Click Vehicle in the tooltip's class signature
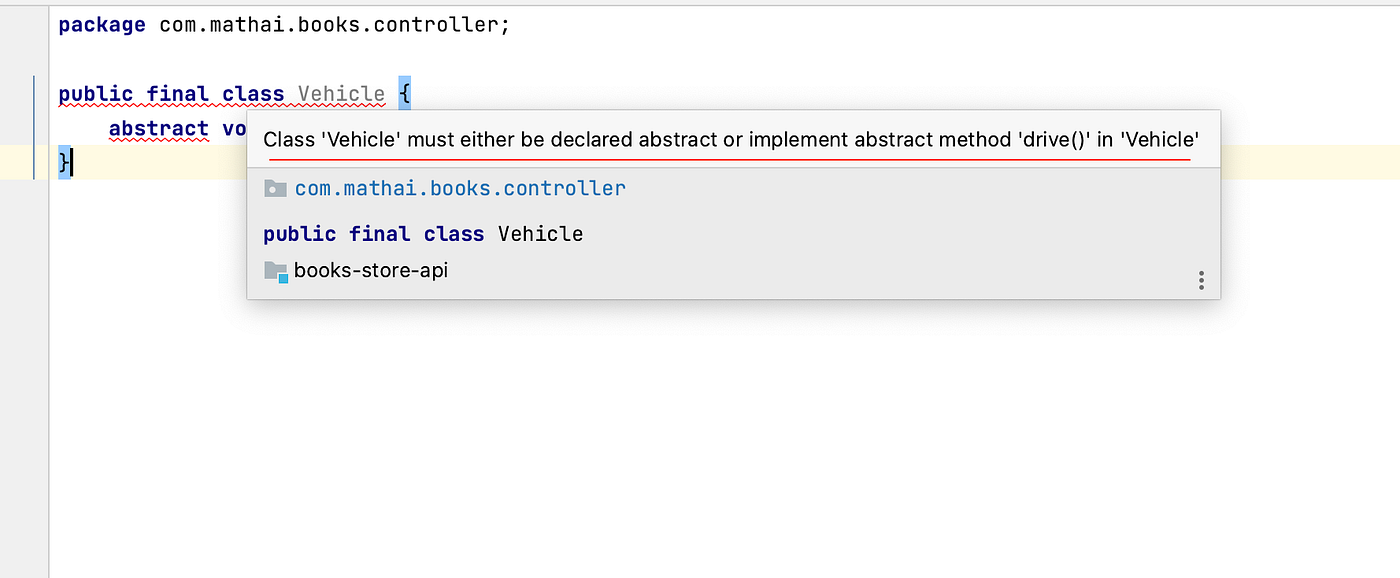This screenshot has height=578, width=1400. pyautogui.click(x=541, y=234)
